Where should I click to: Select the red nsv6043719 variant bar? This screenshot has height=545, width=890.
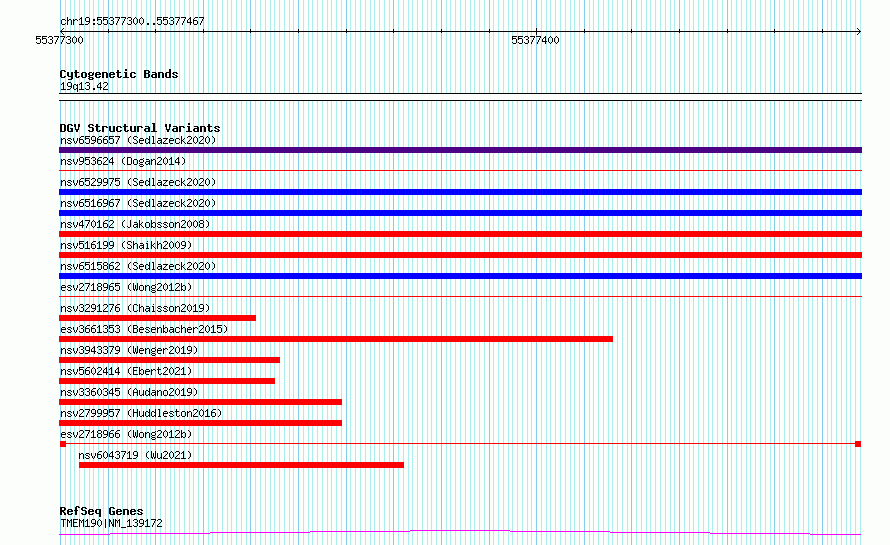point(241,465)
